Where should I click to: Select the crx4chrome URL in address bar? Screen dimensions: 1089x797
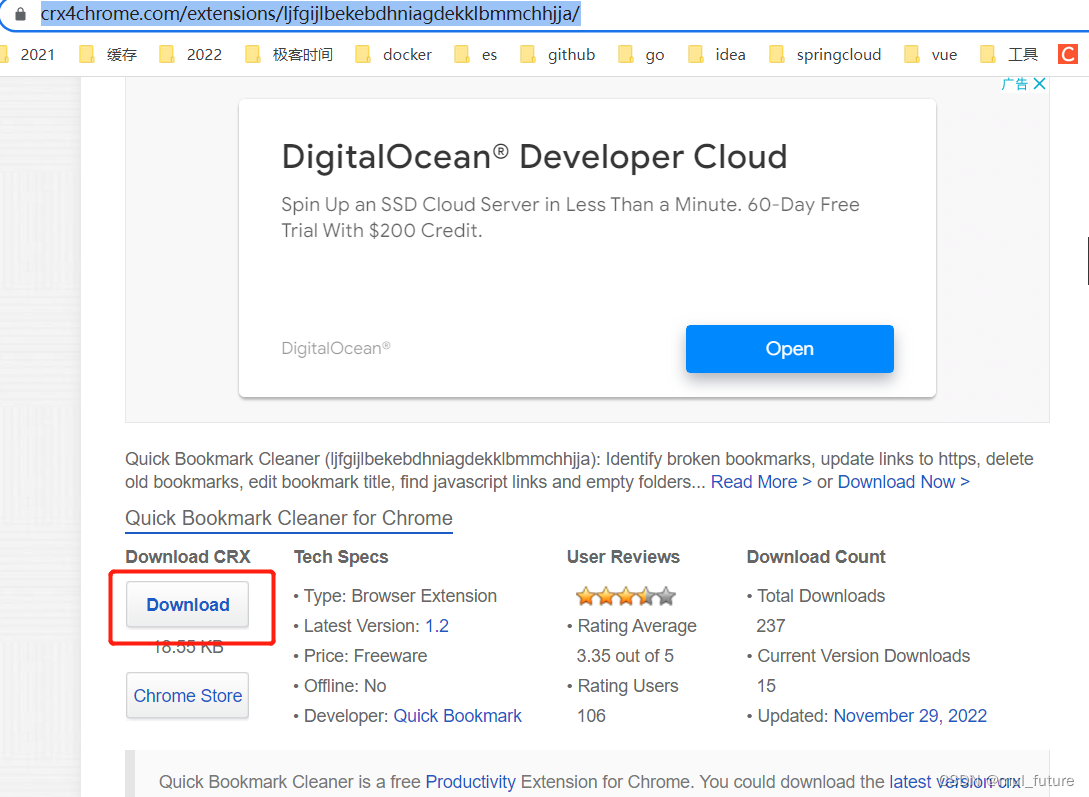[310, 13]
